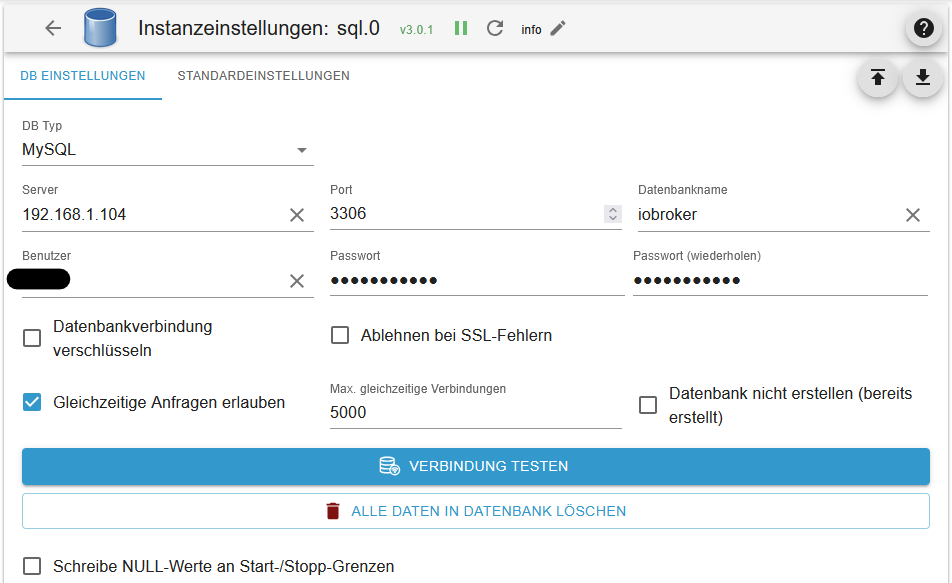Switch to the STANDARDEINSTELLUNGEN tab
Screen dimensions: 952x583
[x=263, y=75]
